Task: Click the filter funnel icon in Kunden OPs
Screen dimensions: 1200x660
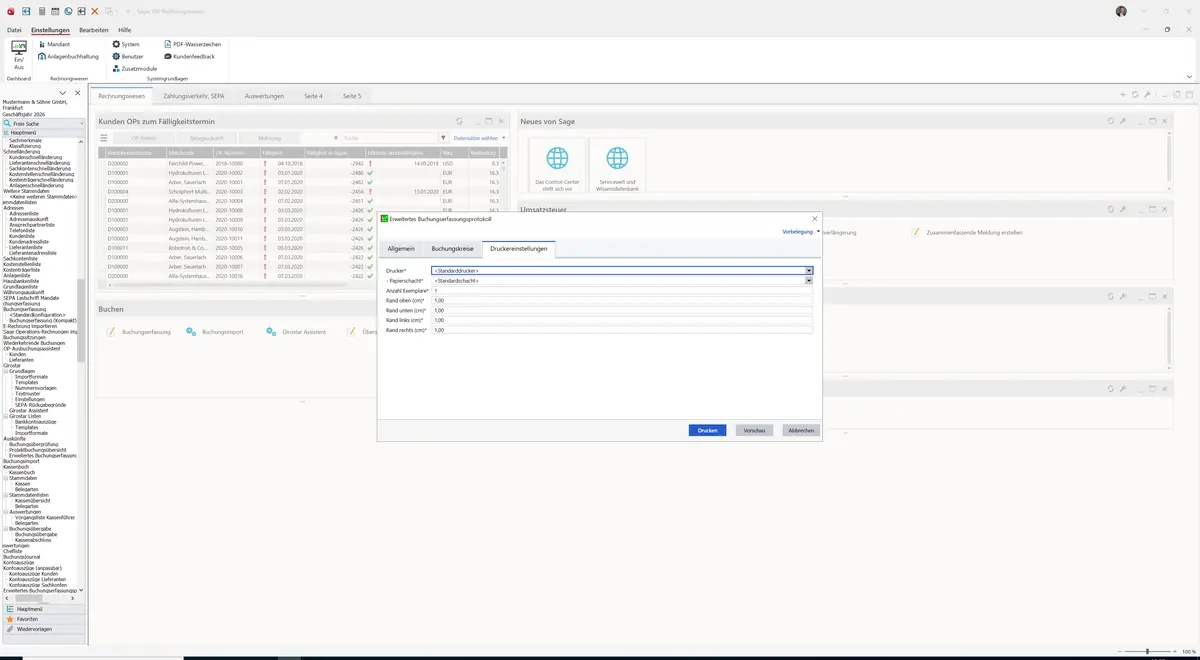Action: 444,138
